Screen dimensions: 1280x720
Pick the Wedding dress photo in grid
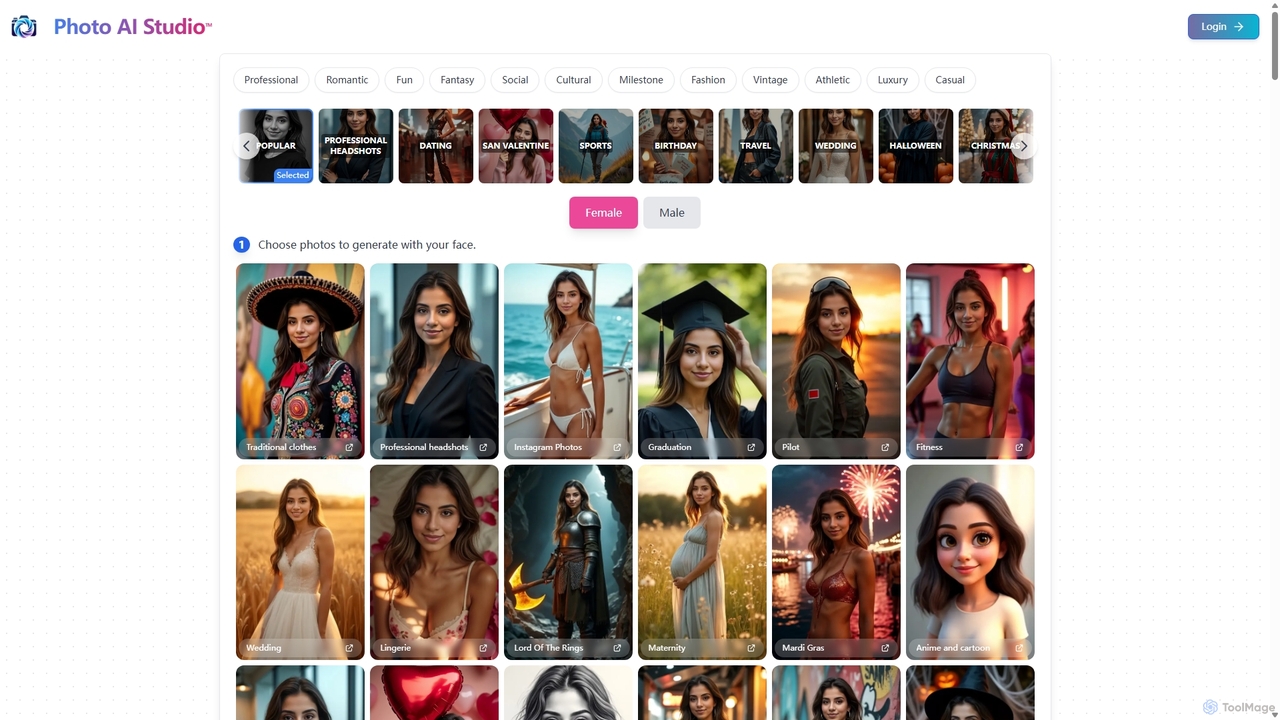(300, 562)
